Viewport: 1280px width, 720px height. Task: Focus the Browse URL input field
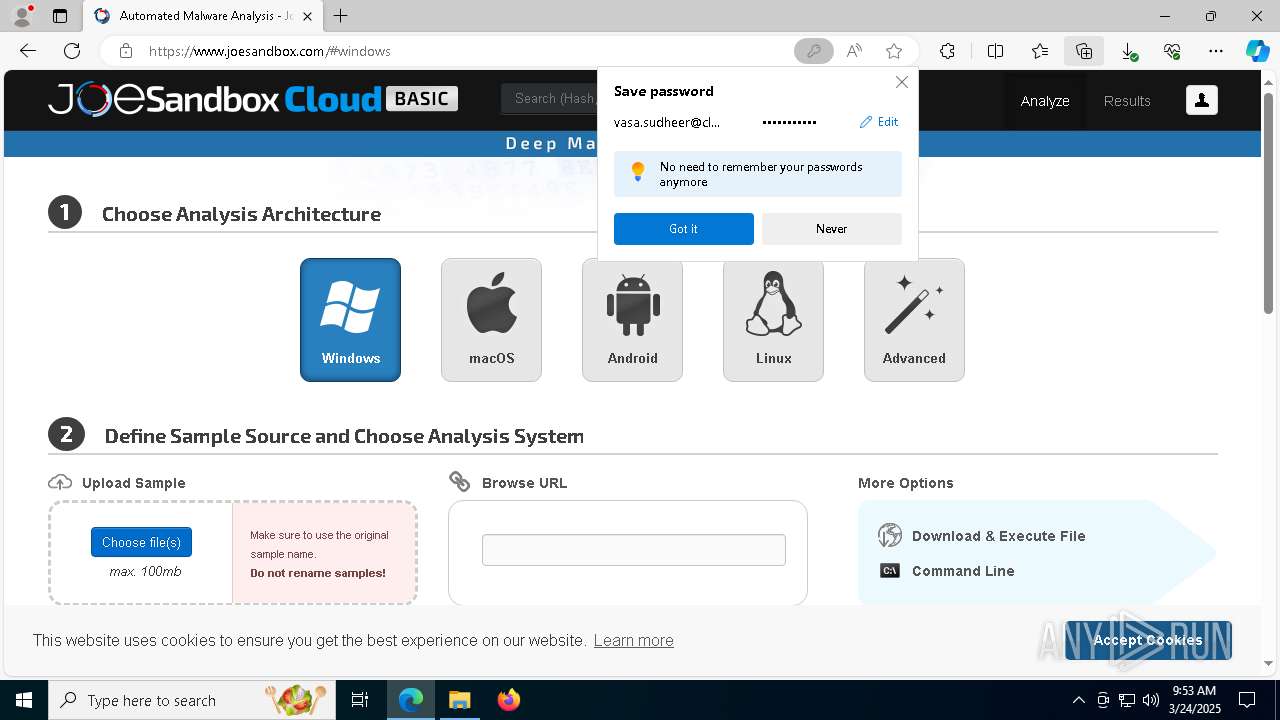point(634,550)
